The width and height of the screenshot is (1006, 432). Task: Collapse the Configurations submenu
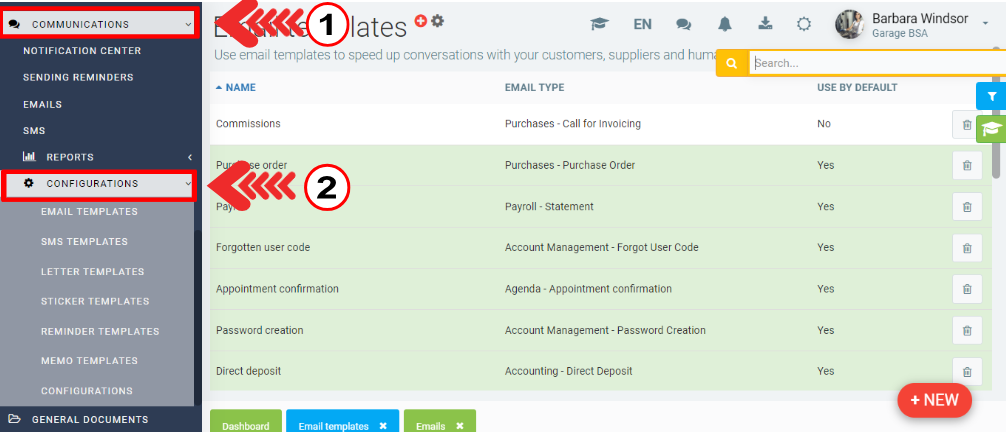pyautogui.click(x=188, y=184)
